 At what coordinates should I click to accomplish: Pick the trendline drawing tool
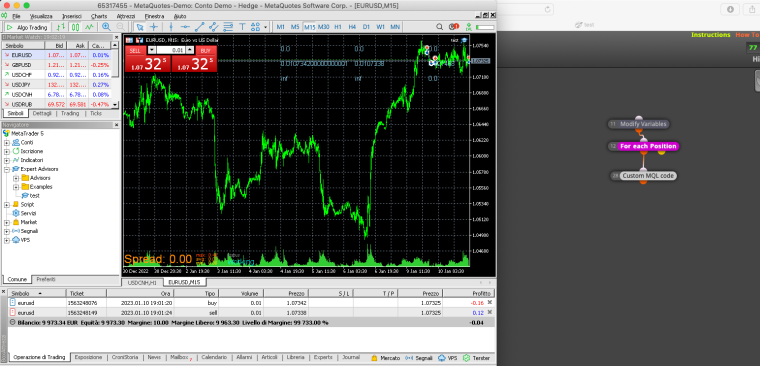point(199,27)
